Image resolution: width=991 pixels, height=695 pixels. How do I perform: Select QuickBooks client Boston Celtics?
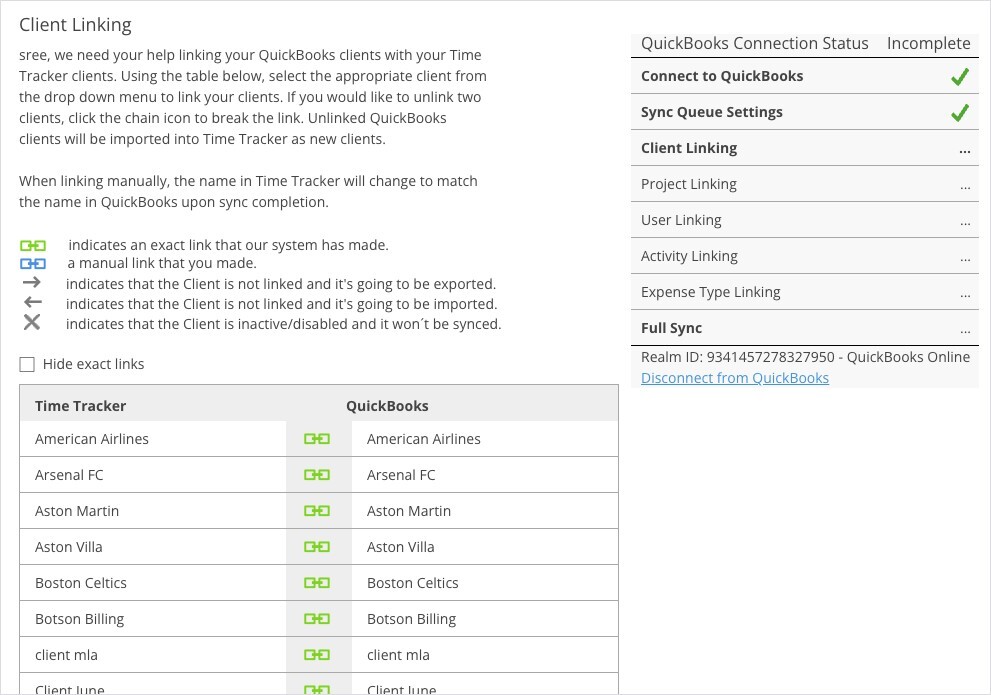coord(413,583)
